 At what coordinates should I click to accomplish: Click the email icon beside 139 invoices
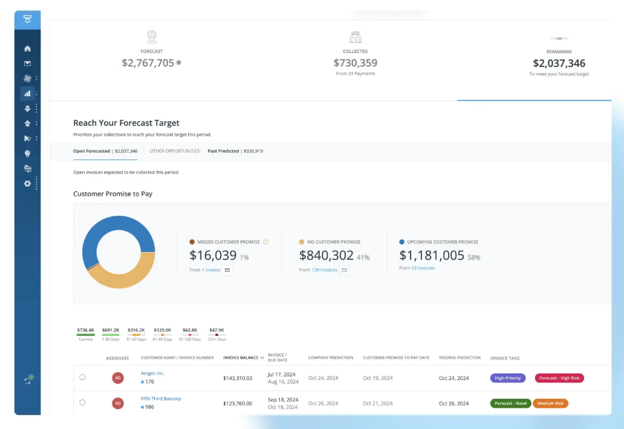click(x=344, y=270)
